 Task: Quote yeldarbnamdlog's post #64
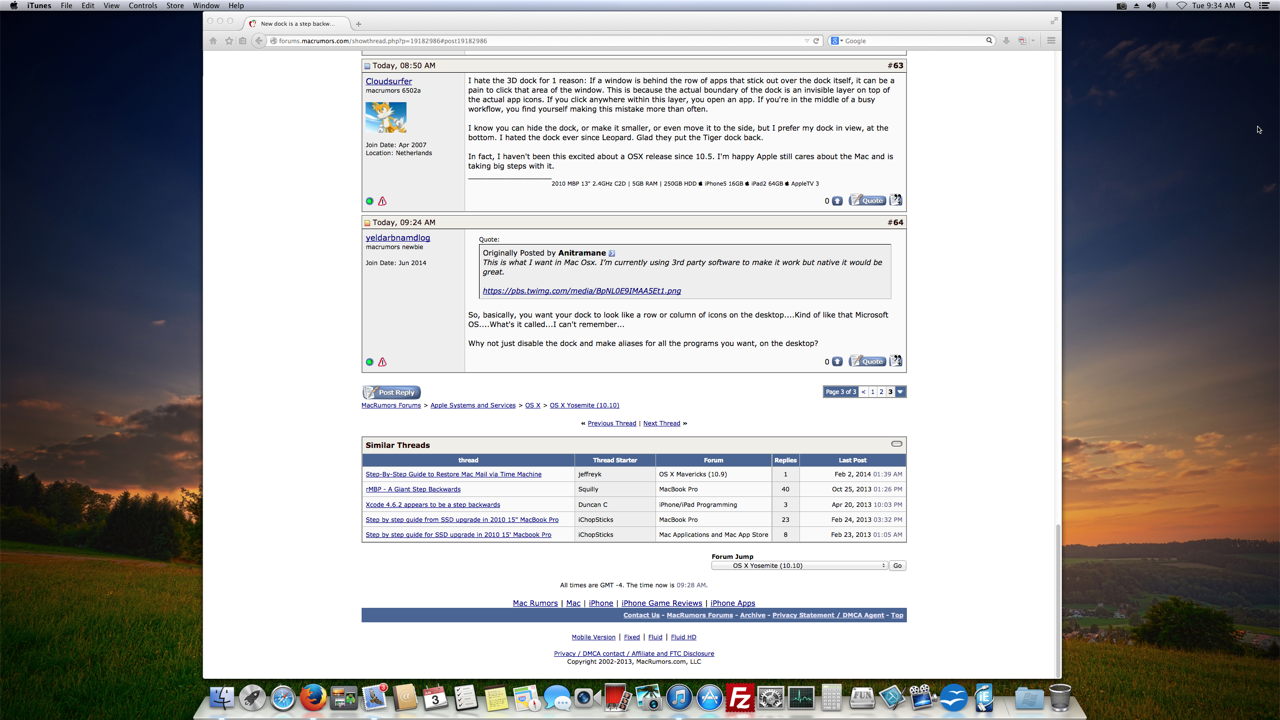click(x=867, y=361)
